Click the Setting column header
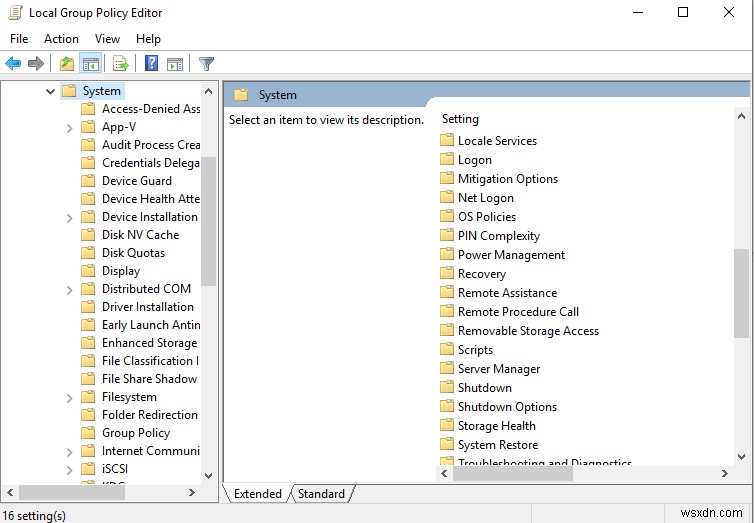Viewport: 754px width, 523px height. point(460,119)
